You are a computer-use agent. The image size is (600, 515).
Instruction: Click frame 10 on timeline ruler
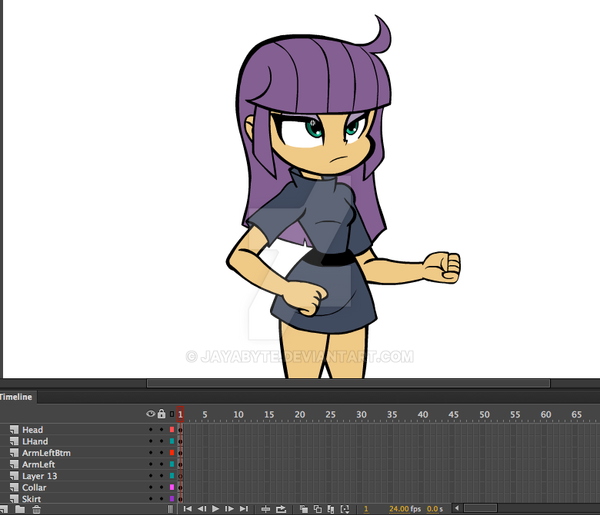(238, 414)
